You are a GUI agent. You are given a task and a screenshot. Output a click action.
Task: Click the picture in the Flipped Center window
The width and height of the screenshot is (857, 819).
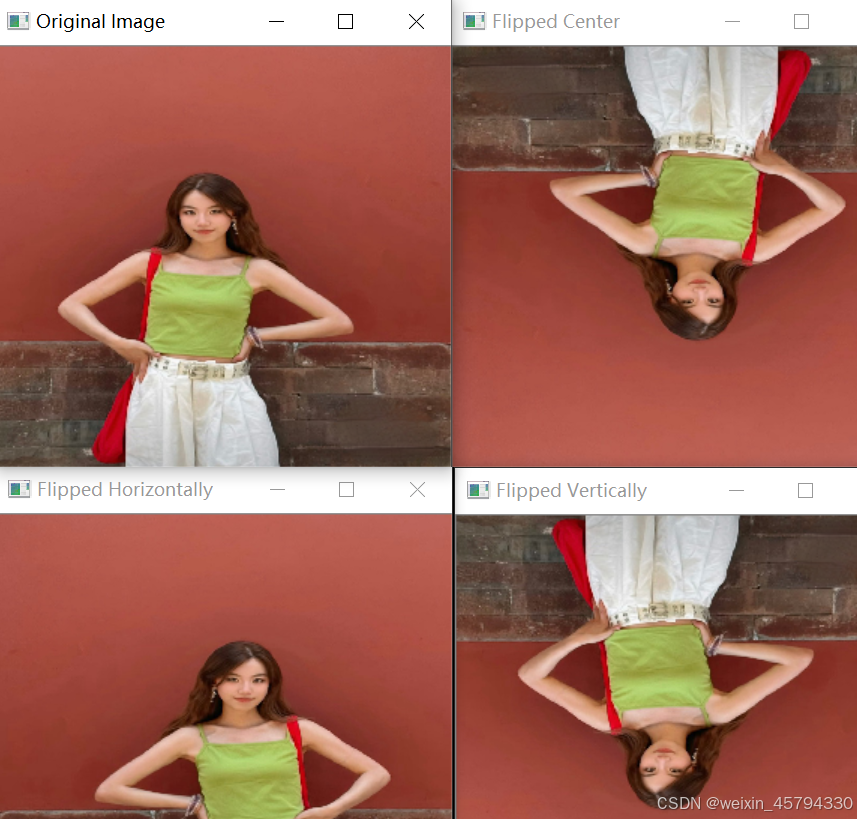click(x=655, y=256)
